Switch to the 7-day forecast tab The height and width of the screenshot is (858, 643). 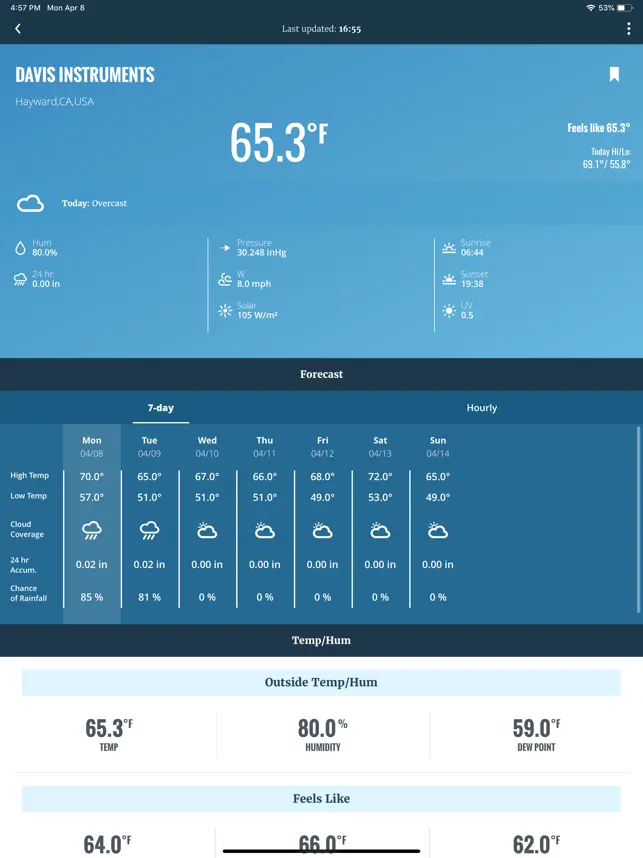point(160,408)
